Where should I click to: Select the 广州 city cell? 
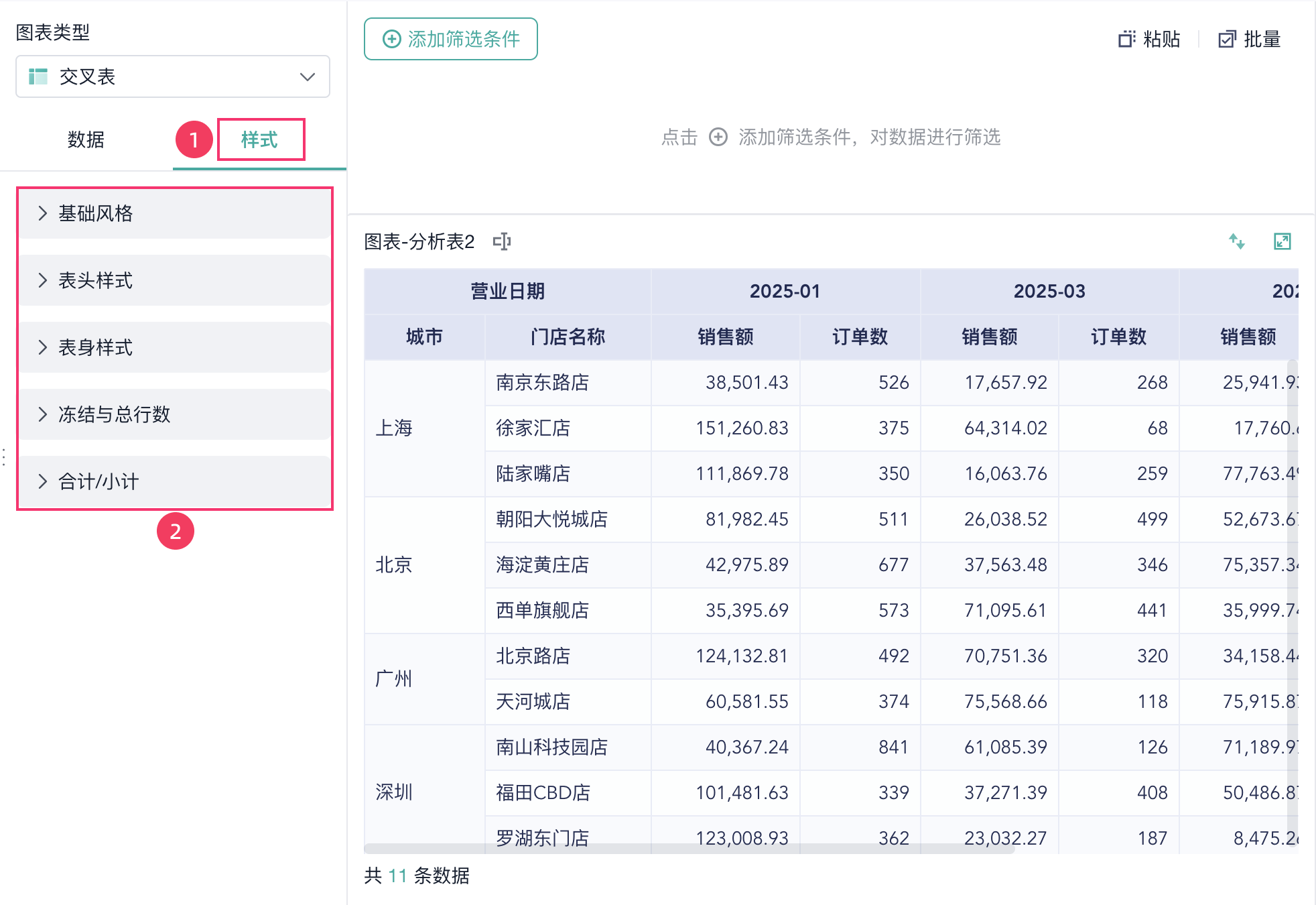(x=425, y=678)
